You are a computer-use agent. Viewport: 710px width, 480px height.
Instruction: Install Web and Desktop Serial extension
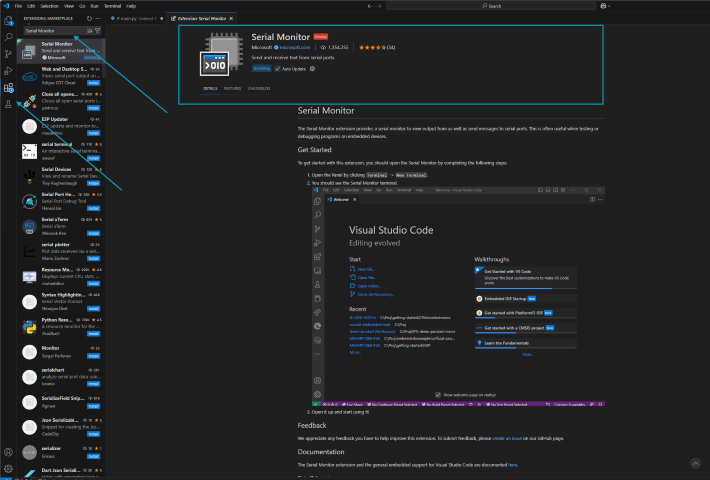click(x=94, y=83)
